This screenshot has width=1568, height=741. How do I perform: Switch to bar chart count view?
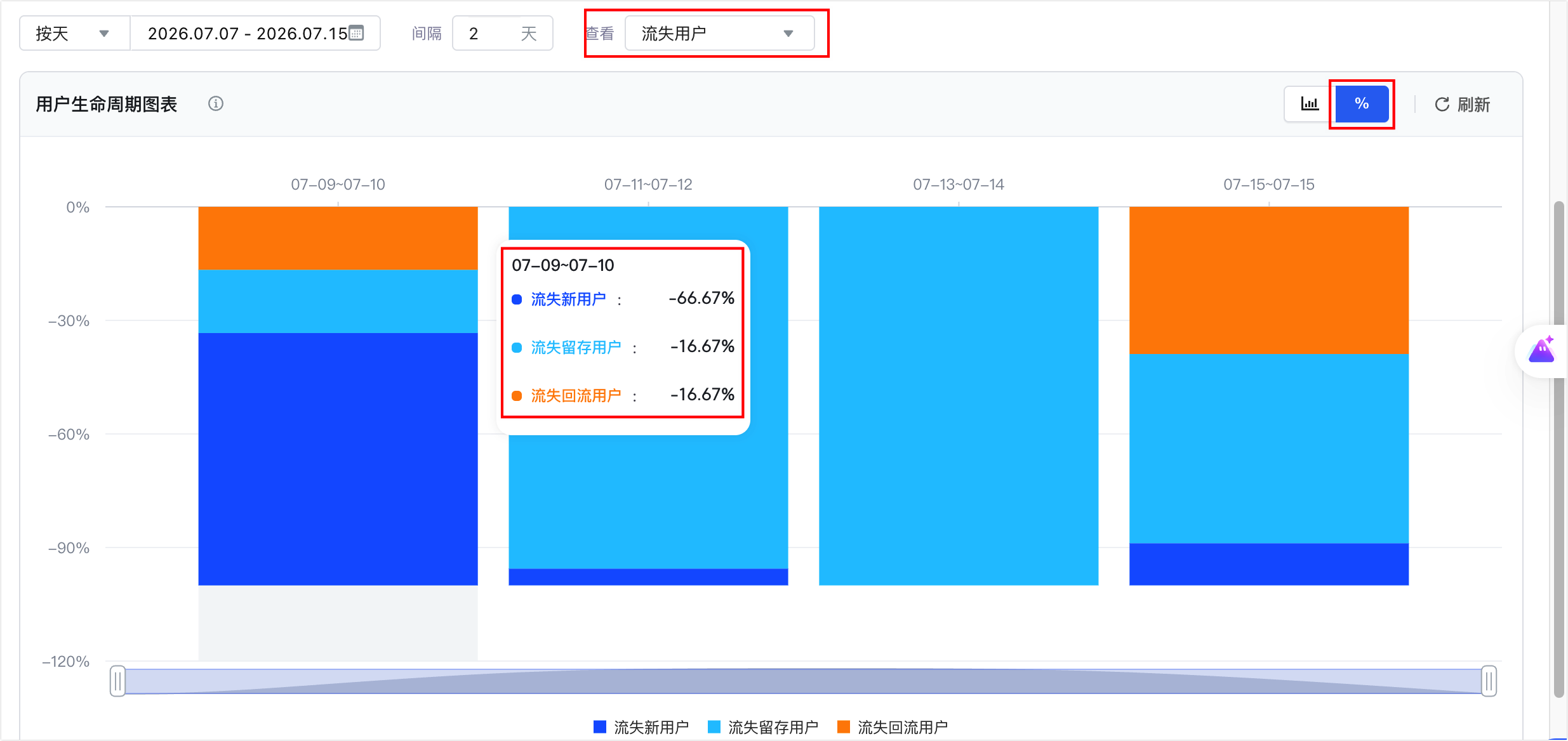point(1309,104)
